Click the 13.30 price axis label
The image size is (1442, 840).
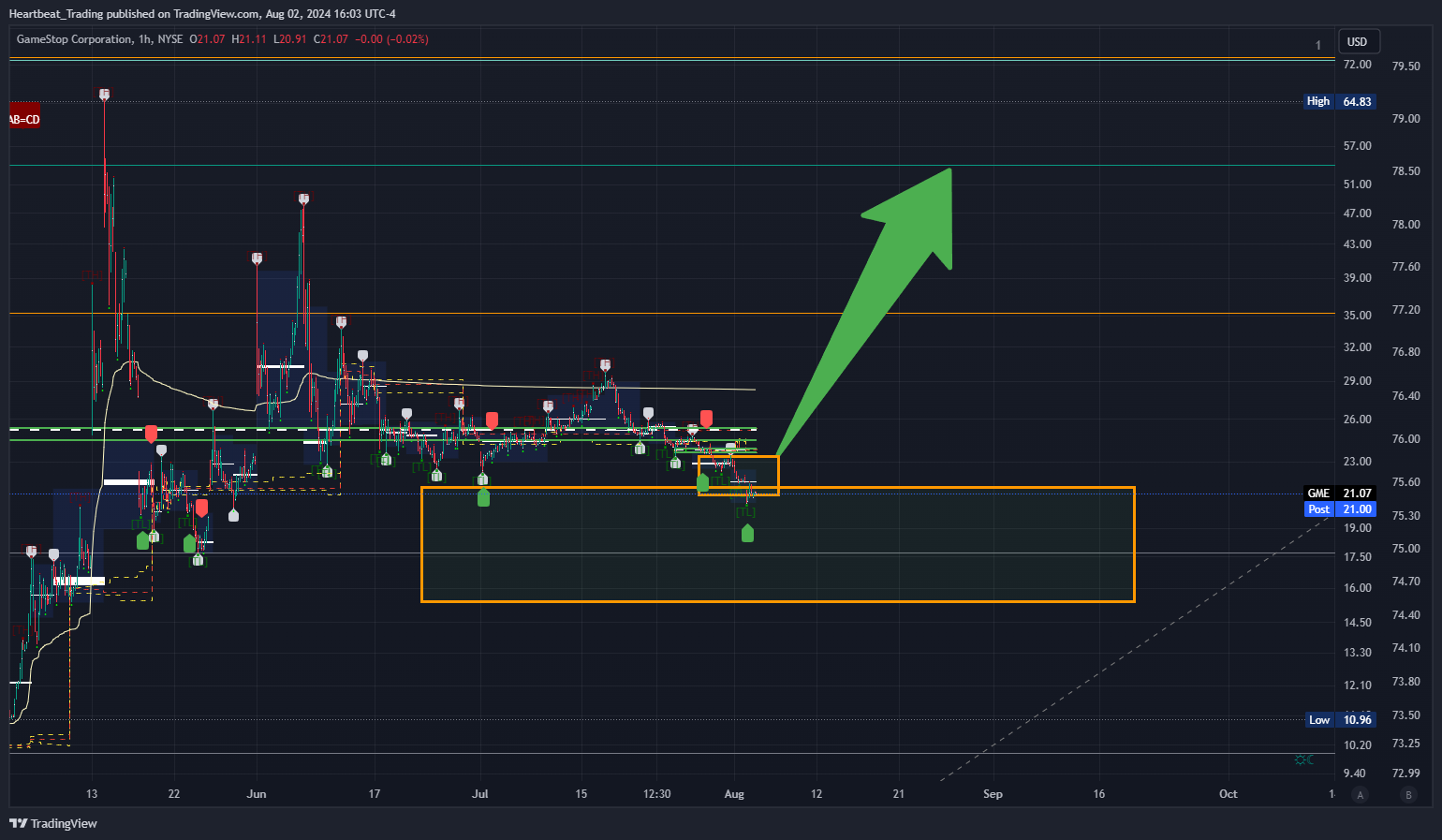pos(1358,653)
